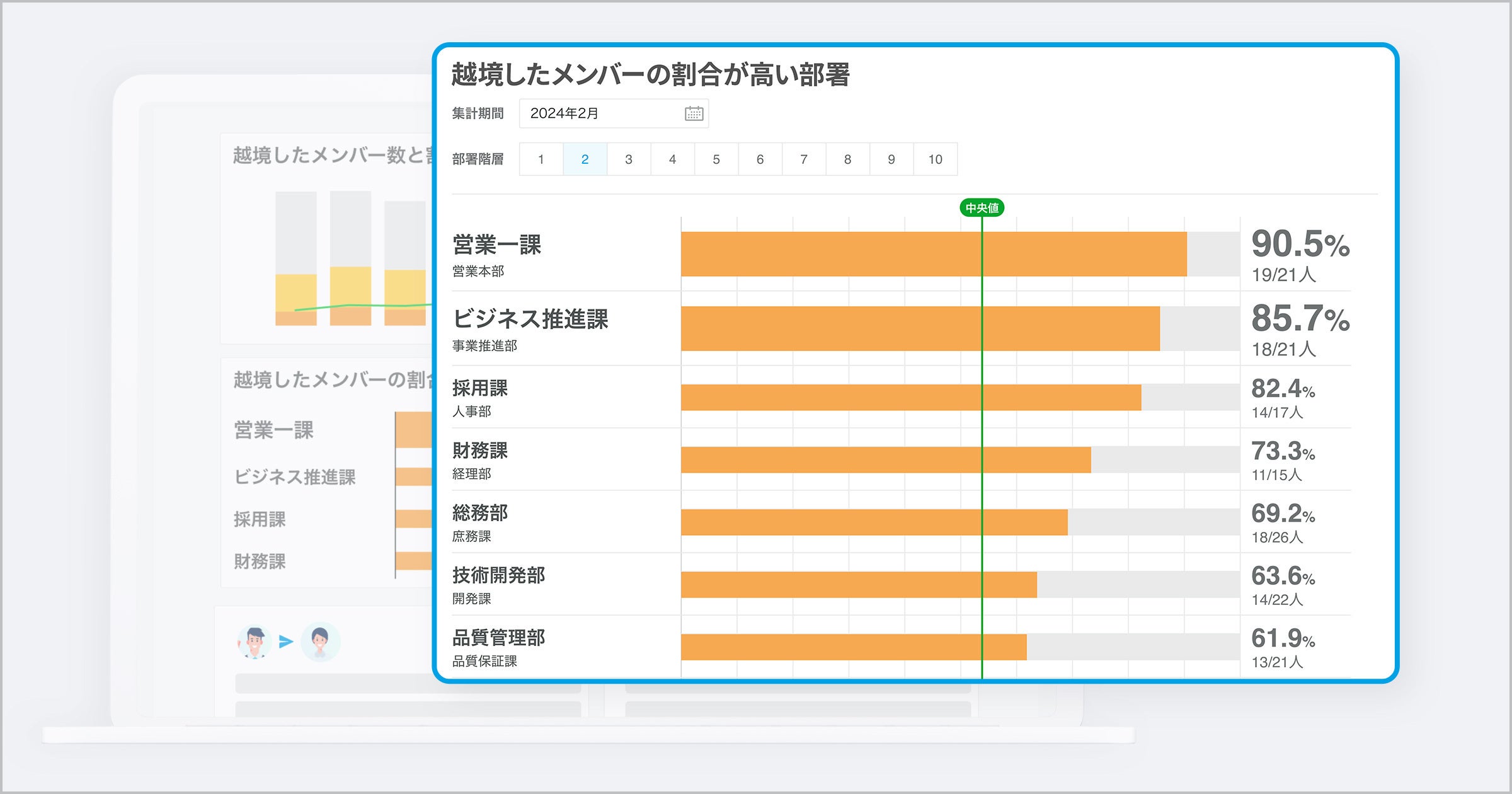Click the calendar icon in date field
1512x794 pixels.
coord(694,113)
